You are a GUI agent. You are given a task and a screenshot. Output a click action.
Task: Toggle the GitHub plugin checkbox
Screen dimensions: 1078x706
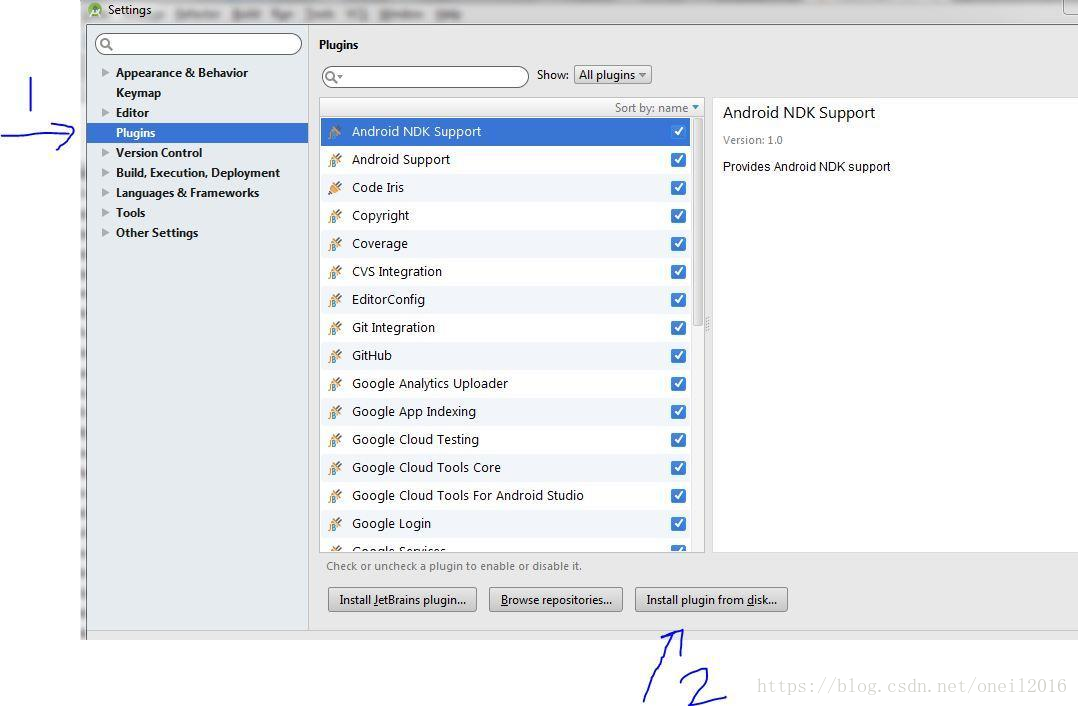tap(678, 355)
